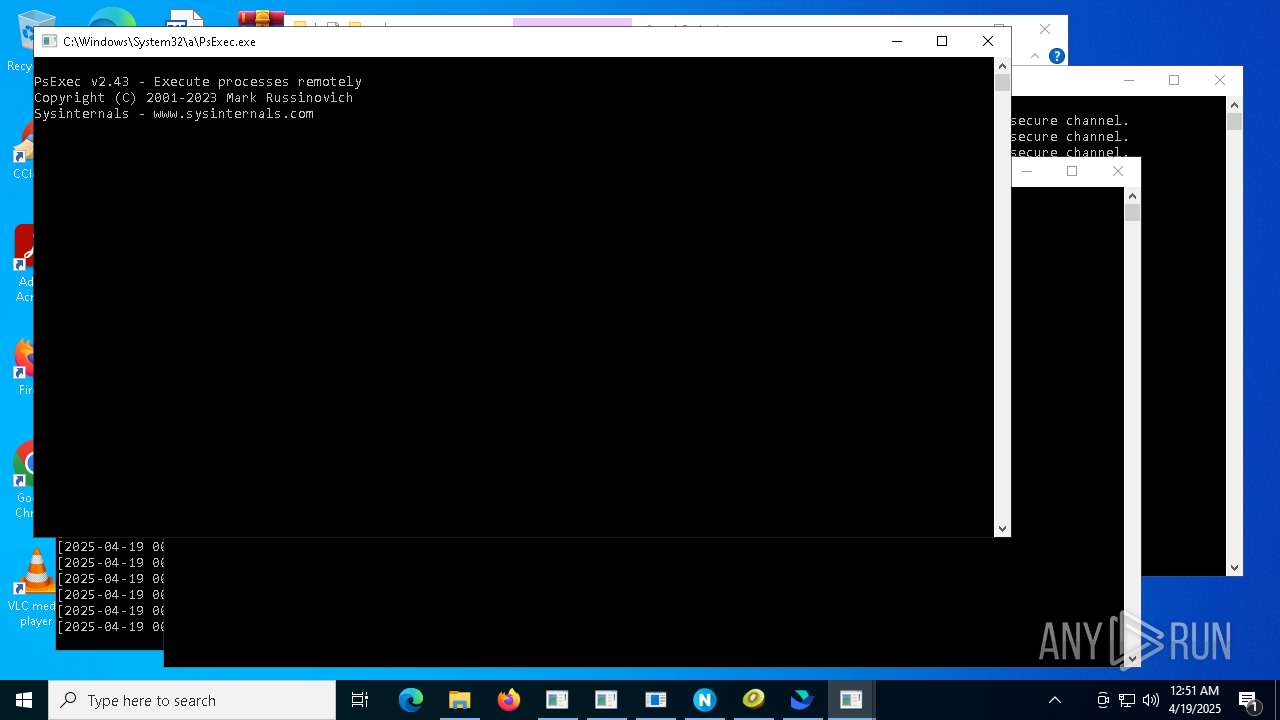Screen dimensions: 1280x720
Task: Switch to third window app on taskbar
Action: tap(655, 700)
